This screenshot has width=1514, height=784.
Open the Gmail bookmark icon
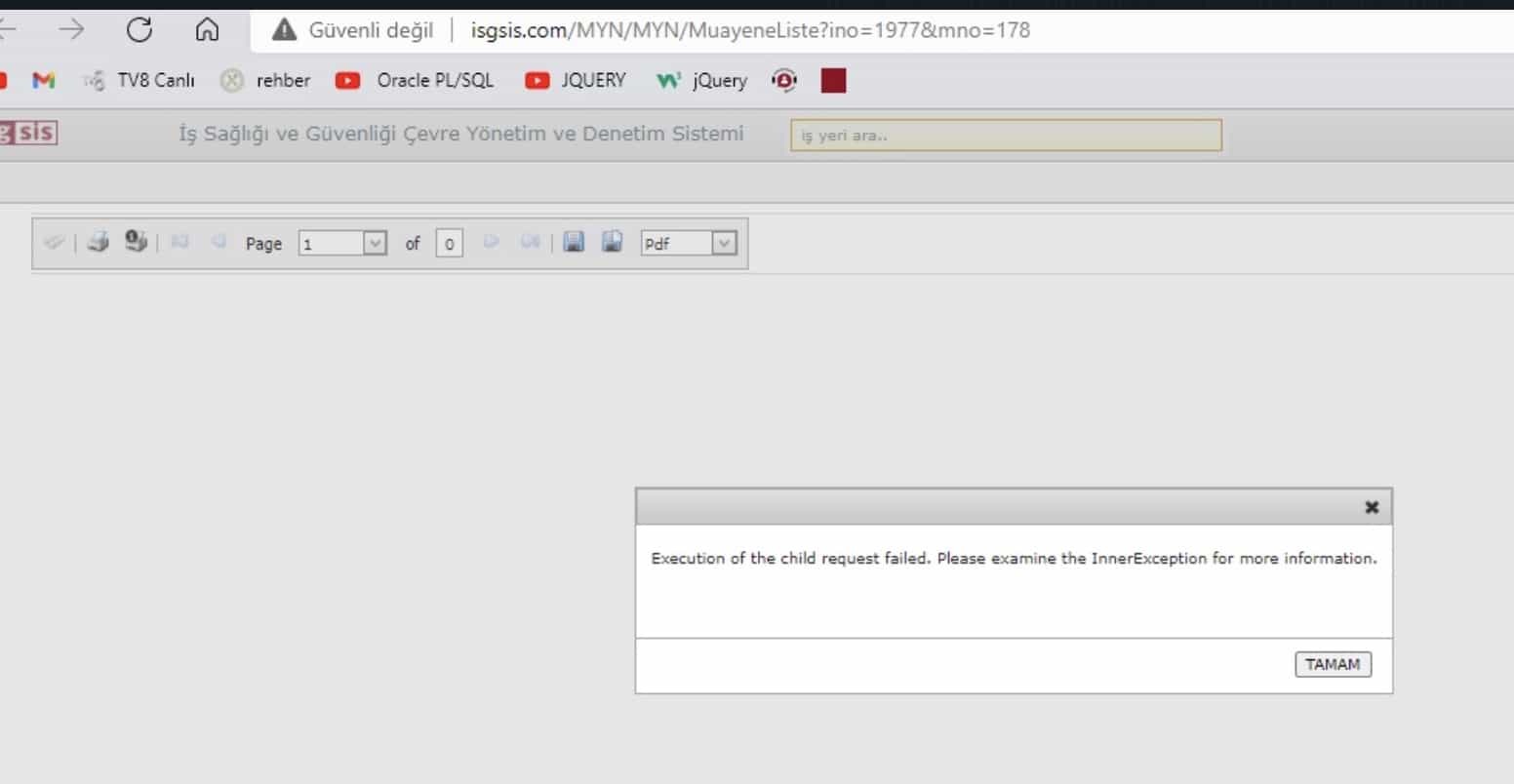[x=43, y=81]
